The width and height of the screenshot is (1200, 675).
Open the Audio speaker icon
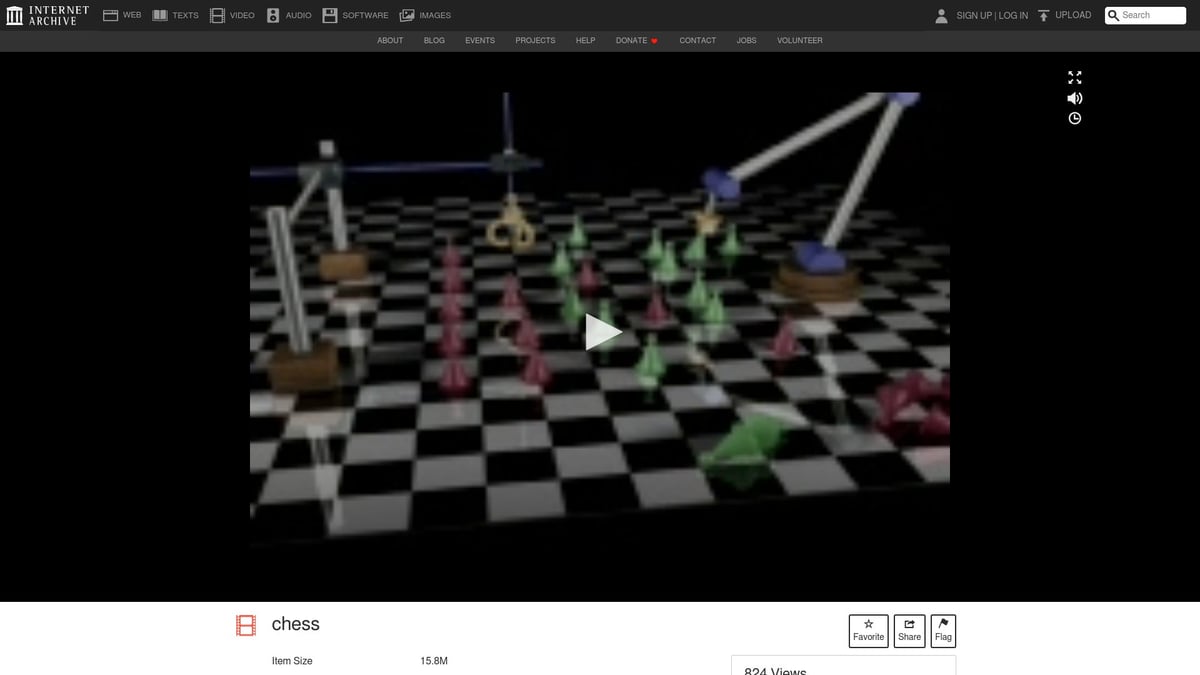click(x=273, y=15)
